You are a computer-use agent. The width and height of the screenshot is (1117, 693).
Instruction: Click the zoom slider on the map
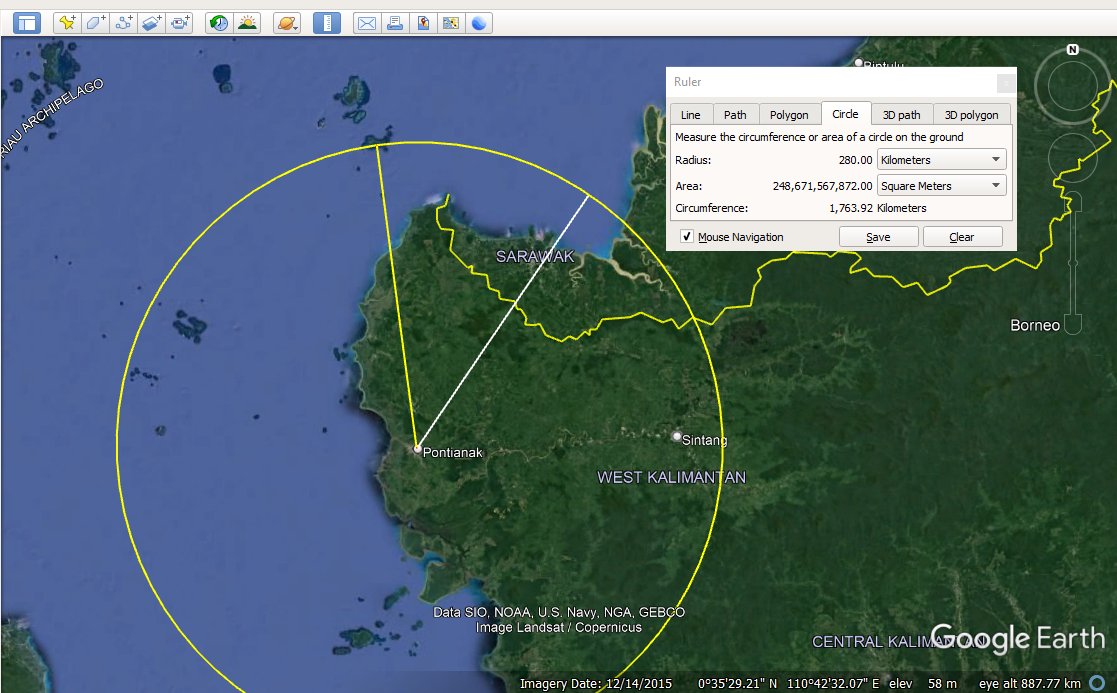[1073, 263]
